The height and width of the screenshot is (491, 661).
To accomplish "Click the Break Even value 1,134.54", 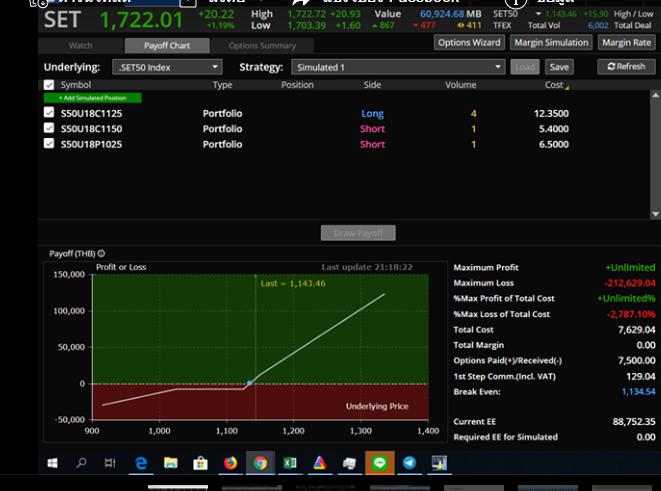I will [638, 392].
